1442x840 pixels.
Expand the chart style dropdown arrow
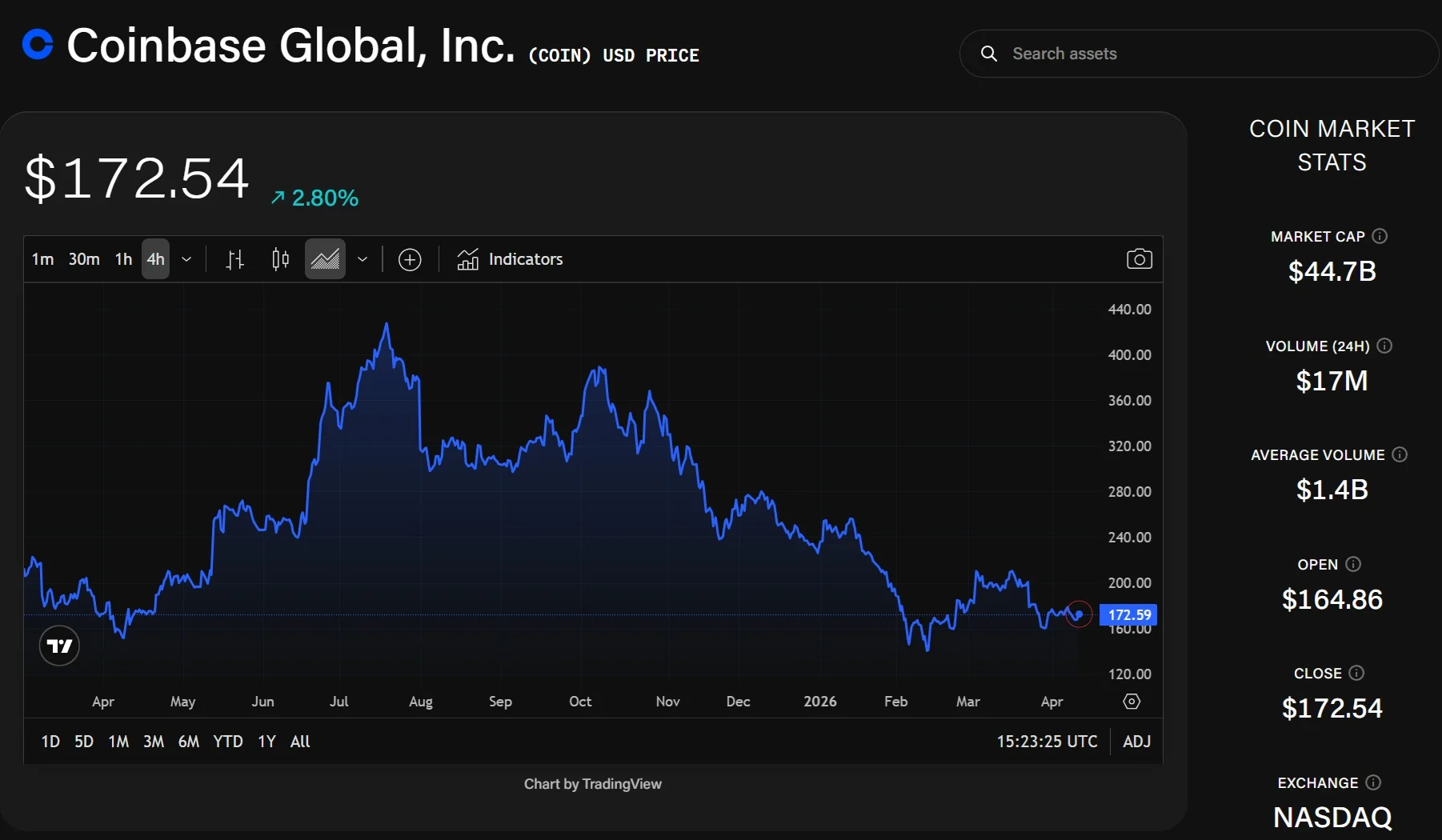click(363, 259)
